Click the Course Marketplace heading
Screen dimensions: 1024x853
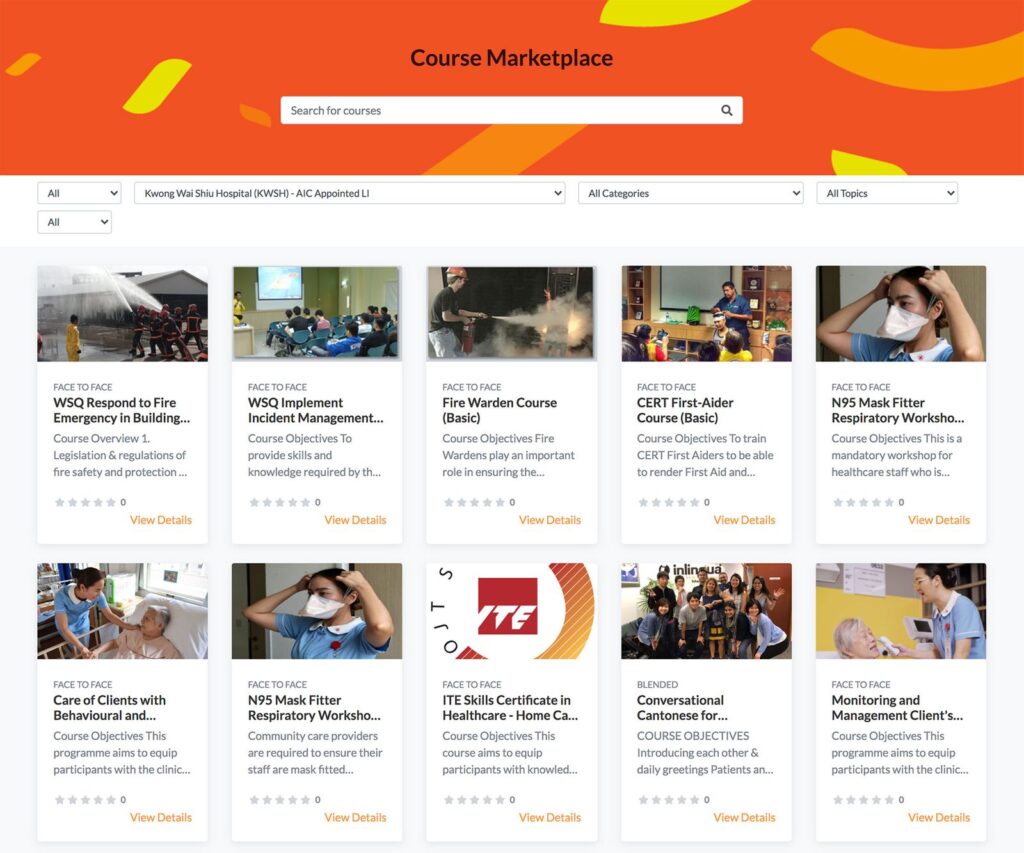click(x=511, y=58)
